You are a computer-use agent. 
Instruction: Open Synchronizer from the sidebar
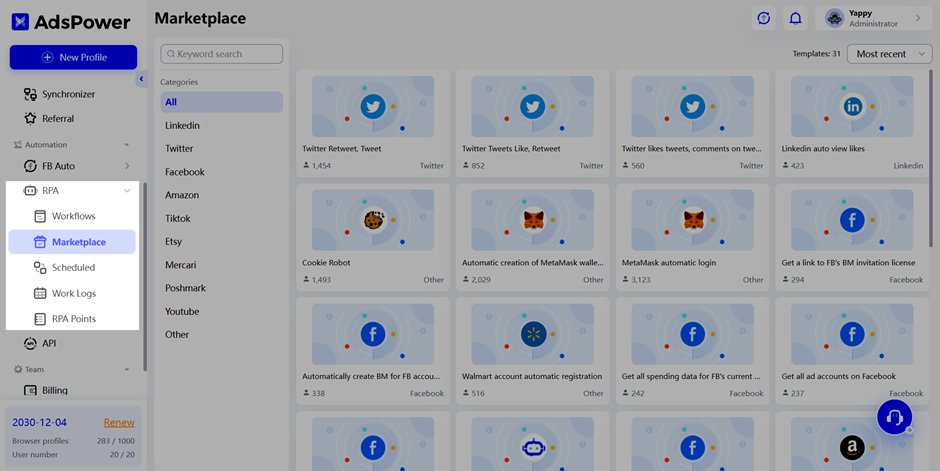(68, 94)
